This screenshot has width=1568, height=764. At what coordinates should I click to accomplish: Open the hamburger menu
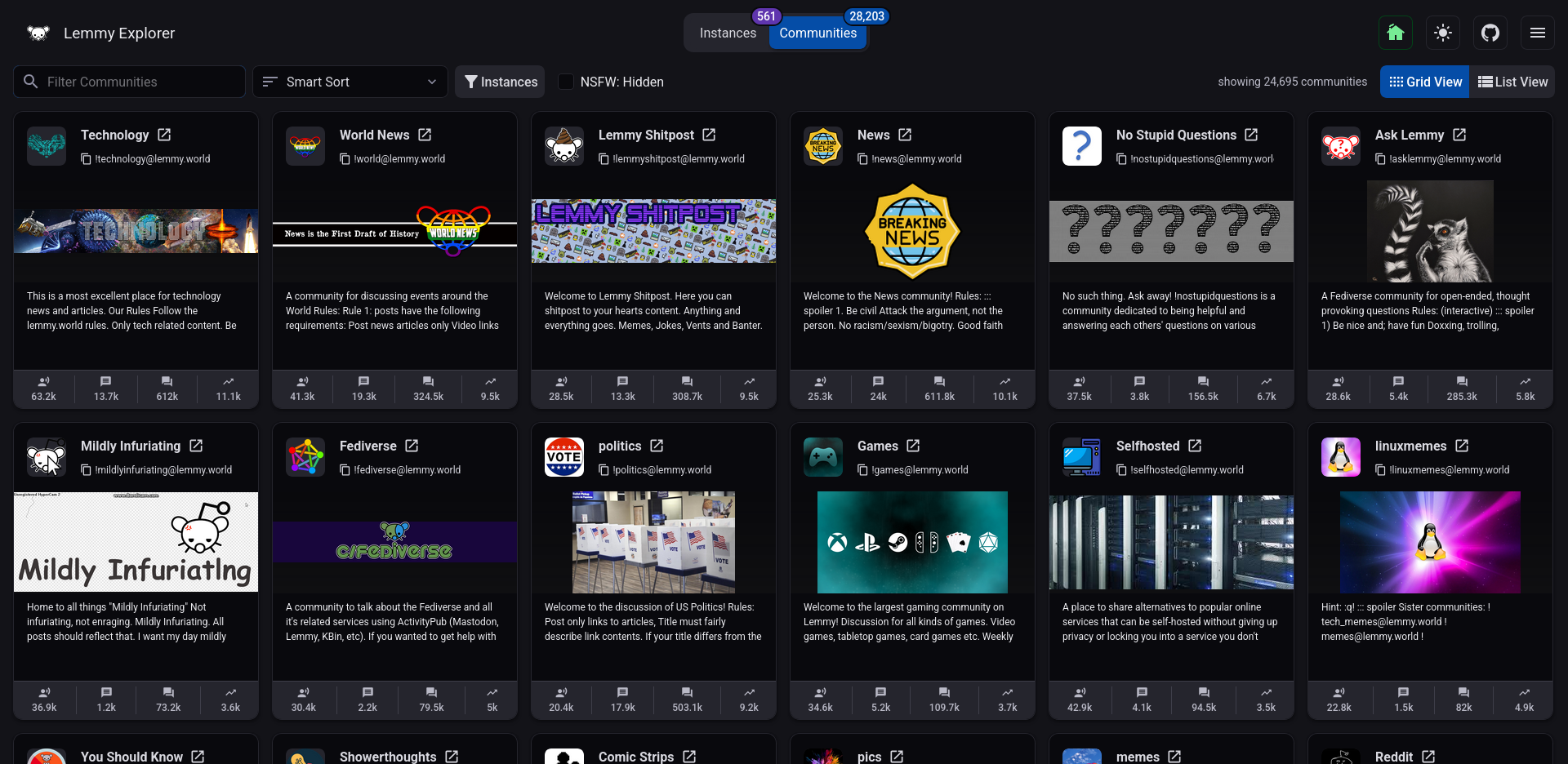(1538, 33)
